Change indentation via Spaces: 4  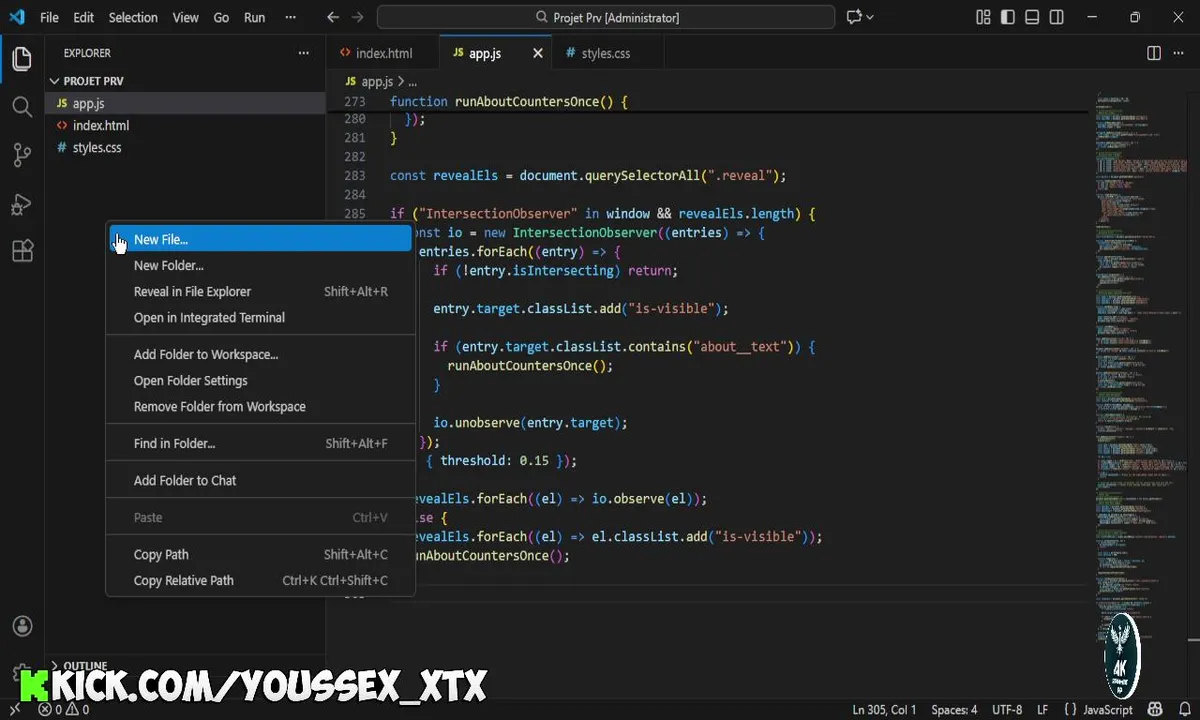(x=954, y=709)
